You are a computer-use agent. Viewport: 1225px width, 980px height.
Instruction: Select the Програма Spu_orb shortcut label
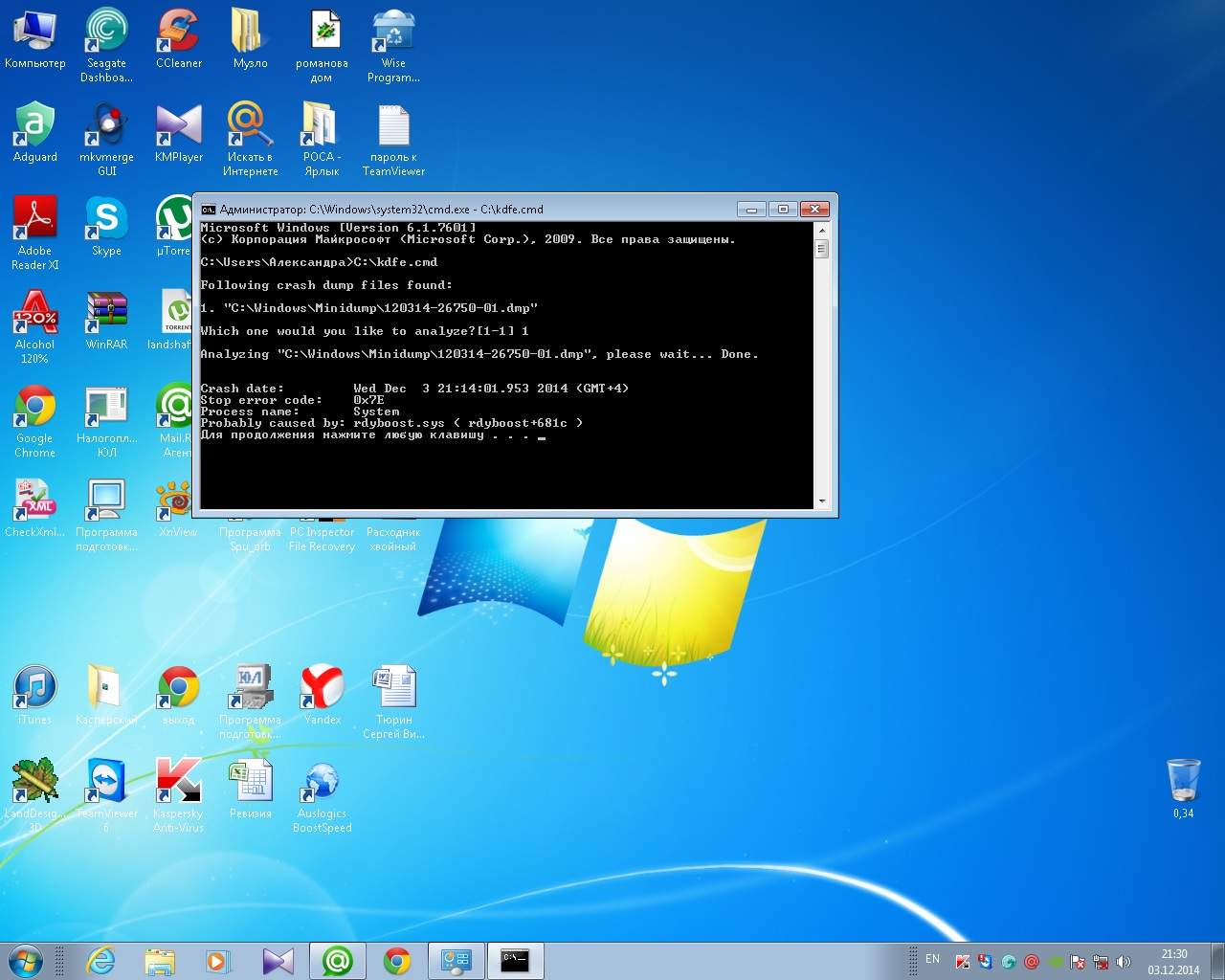point(250,539)
